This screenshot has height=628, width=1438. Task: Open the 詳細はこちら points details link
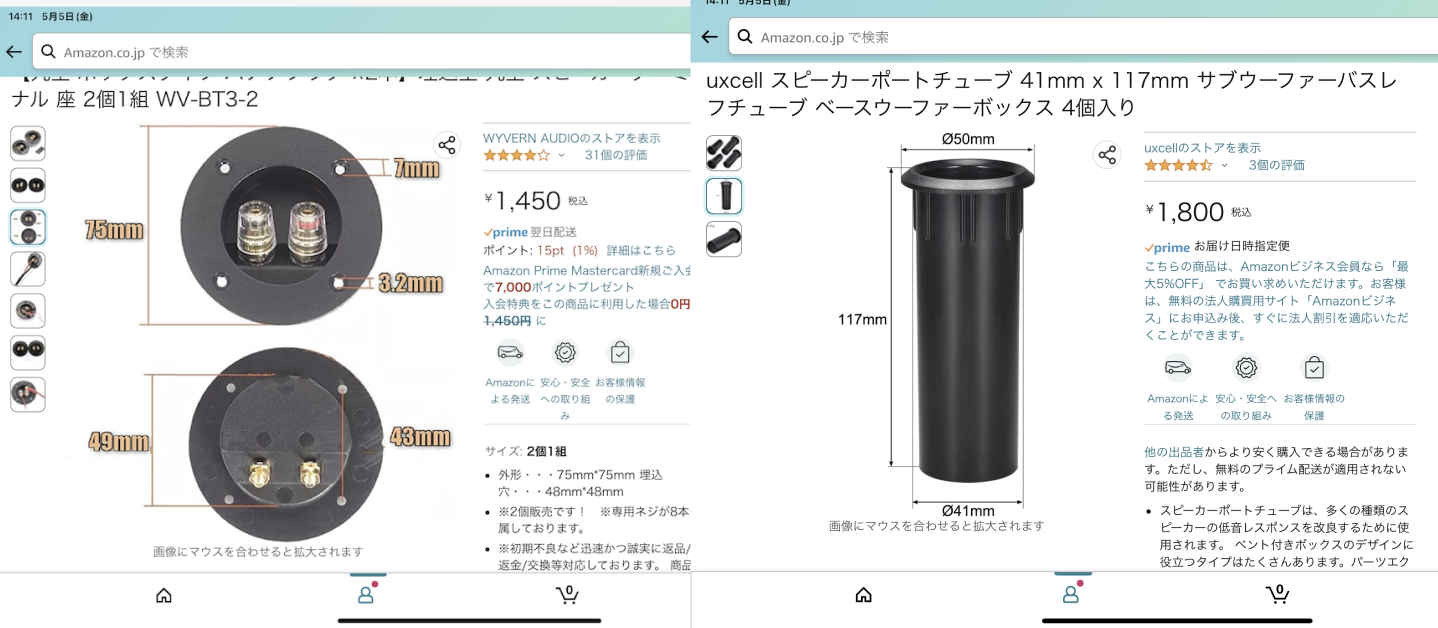(641, 250)
